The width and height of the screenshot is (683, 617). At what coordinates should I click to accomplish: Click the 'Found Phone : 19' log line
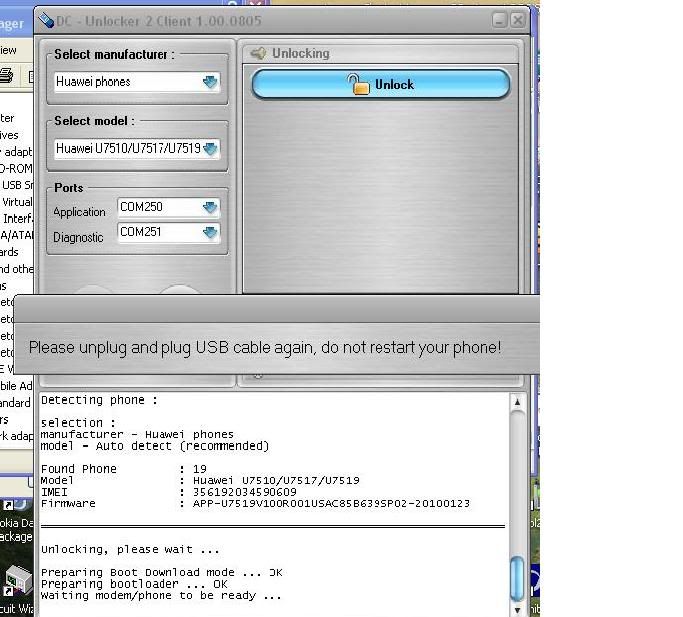tap(124, 469)
